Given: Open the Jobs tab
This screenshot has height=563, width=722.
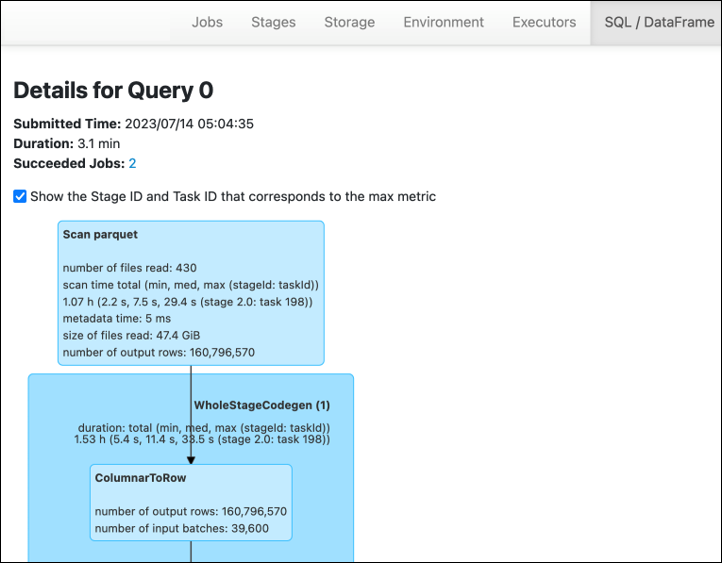Looking at the screenshot, I should 207,22.
